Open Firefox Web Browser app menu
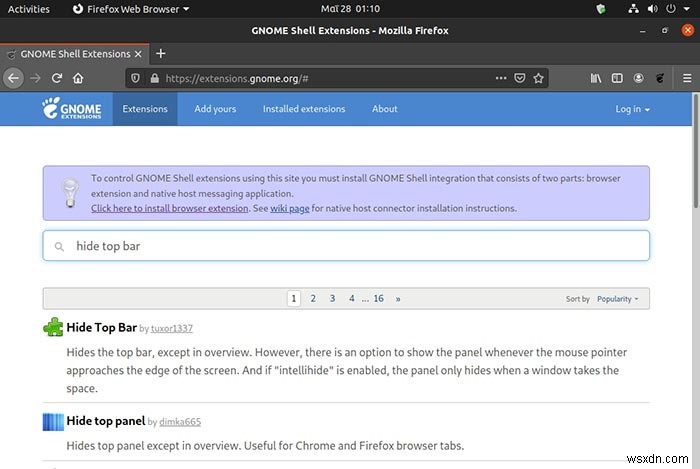 [x=131, y=9]
